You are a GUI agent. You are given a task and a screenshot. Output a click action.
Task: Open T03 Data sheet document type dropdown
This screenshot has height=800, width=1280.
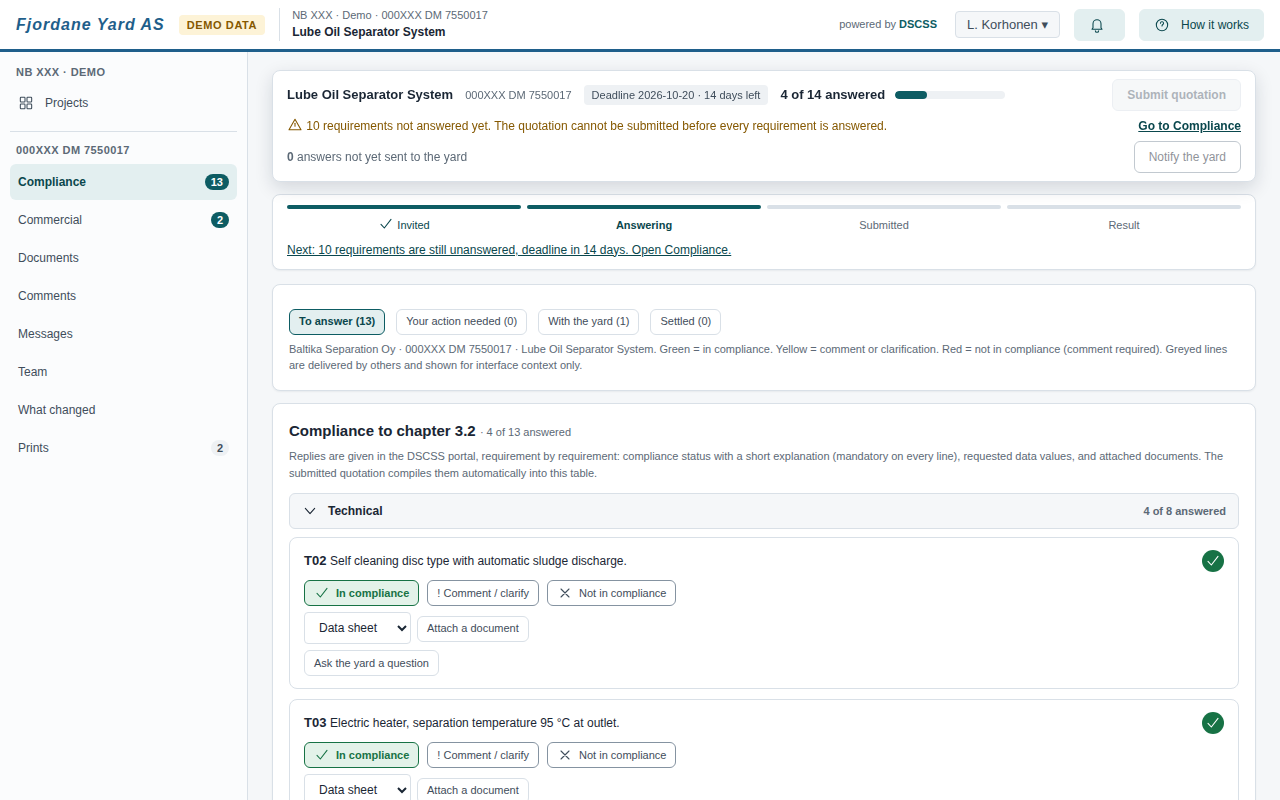pos(357,789)
